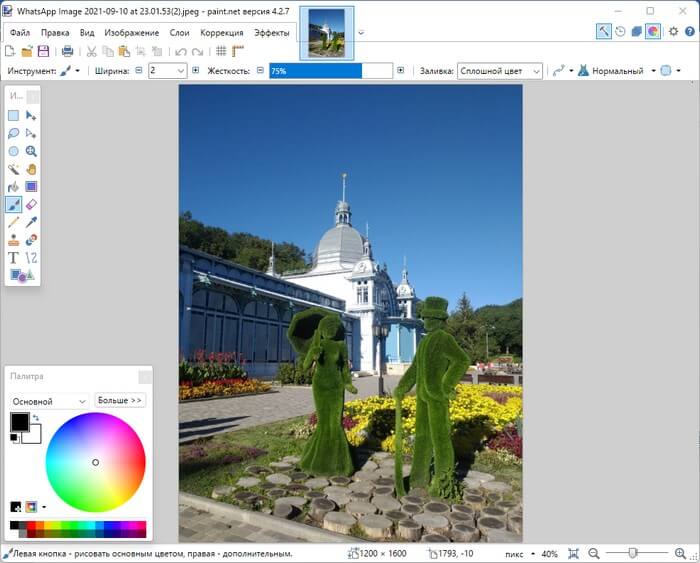Toggle the Layers window button
The height and width of the screenshot is (563, 700).
[x=636, y=31]
